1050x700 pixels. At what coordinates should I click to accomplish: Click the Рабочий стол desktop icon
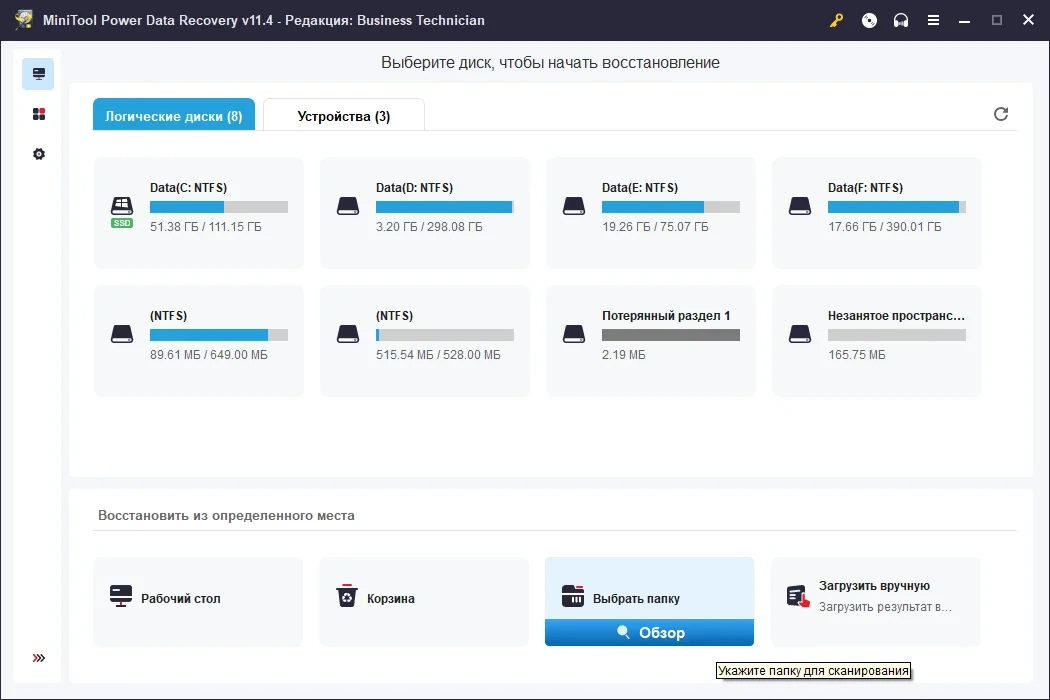click(x=121, y=596)
